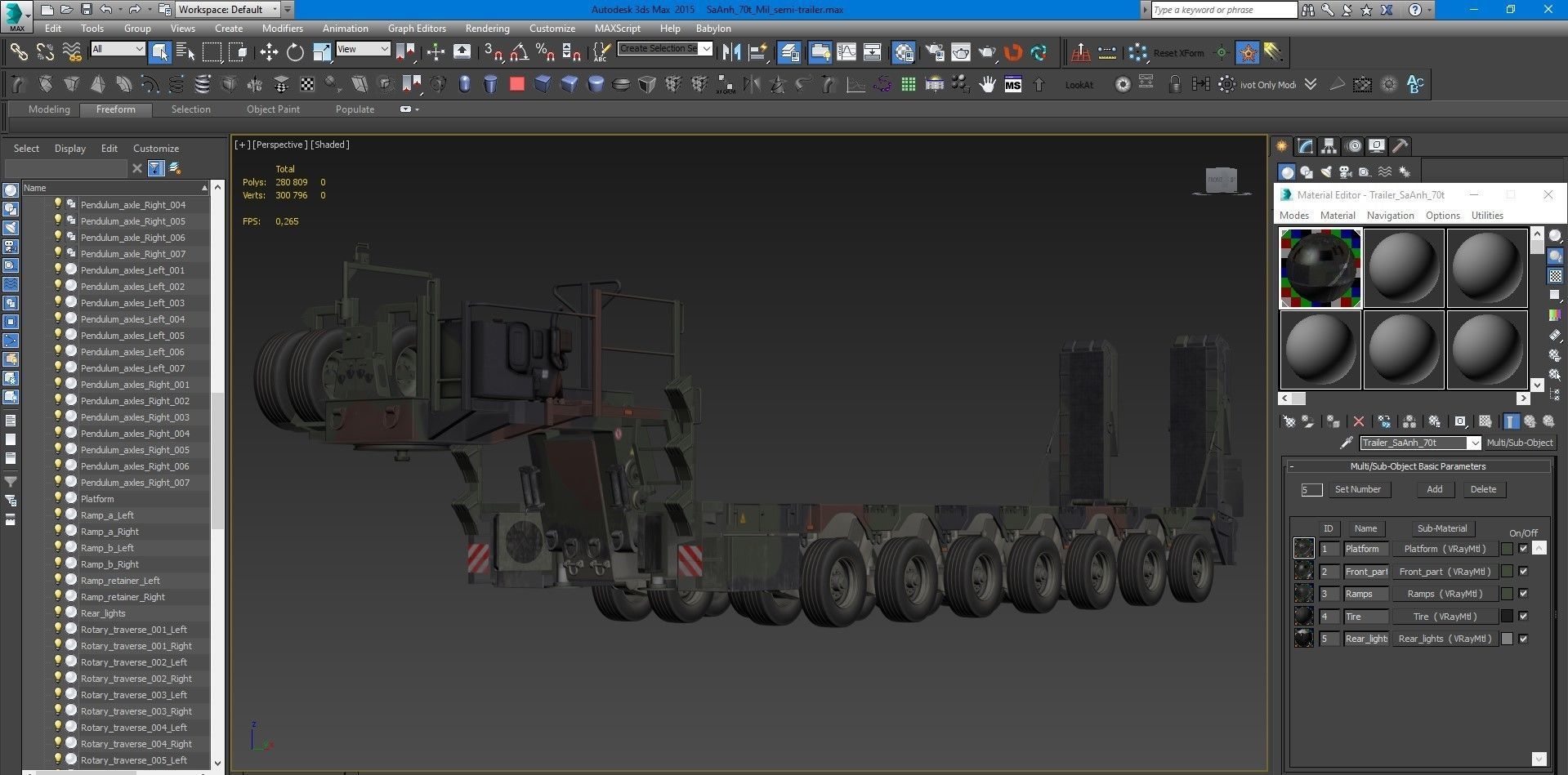Select the first material sample sphere slot

tap(1320, 268)
